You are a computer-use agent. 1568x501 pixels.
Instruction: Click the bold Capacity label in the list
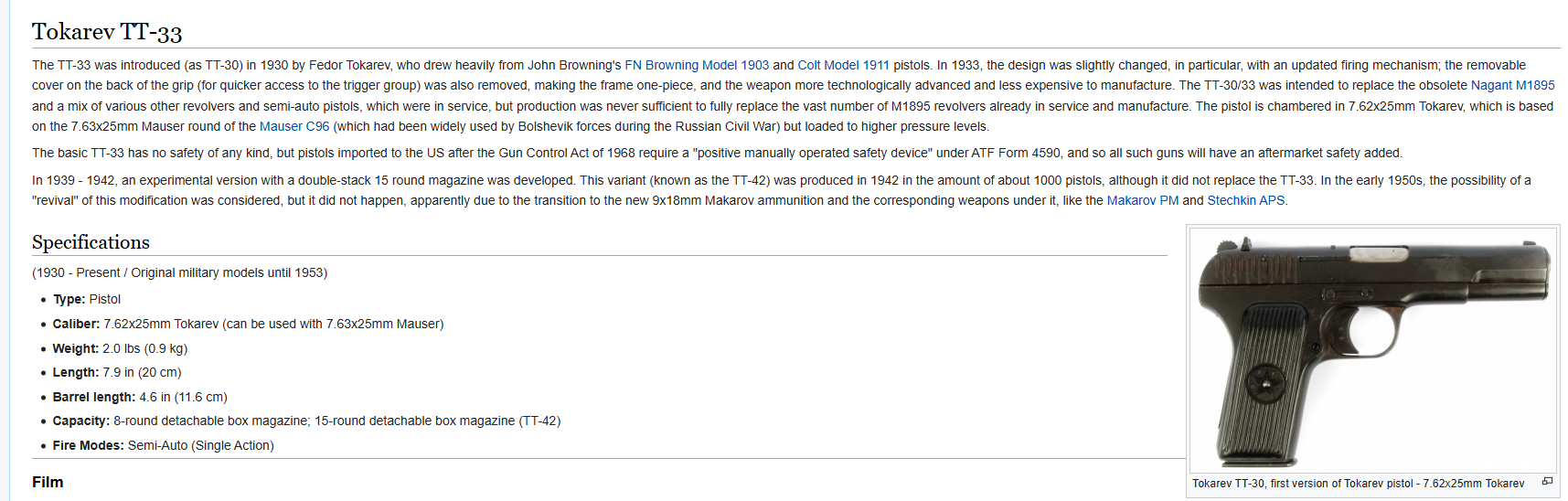coord(80,421)
